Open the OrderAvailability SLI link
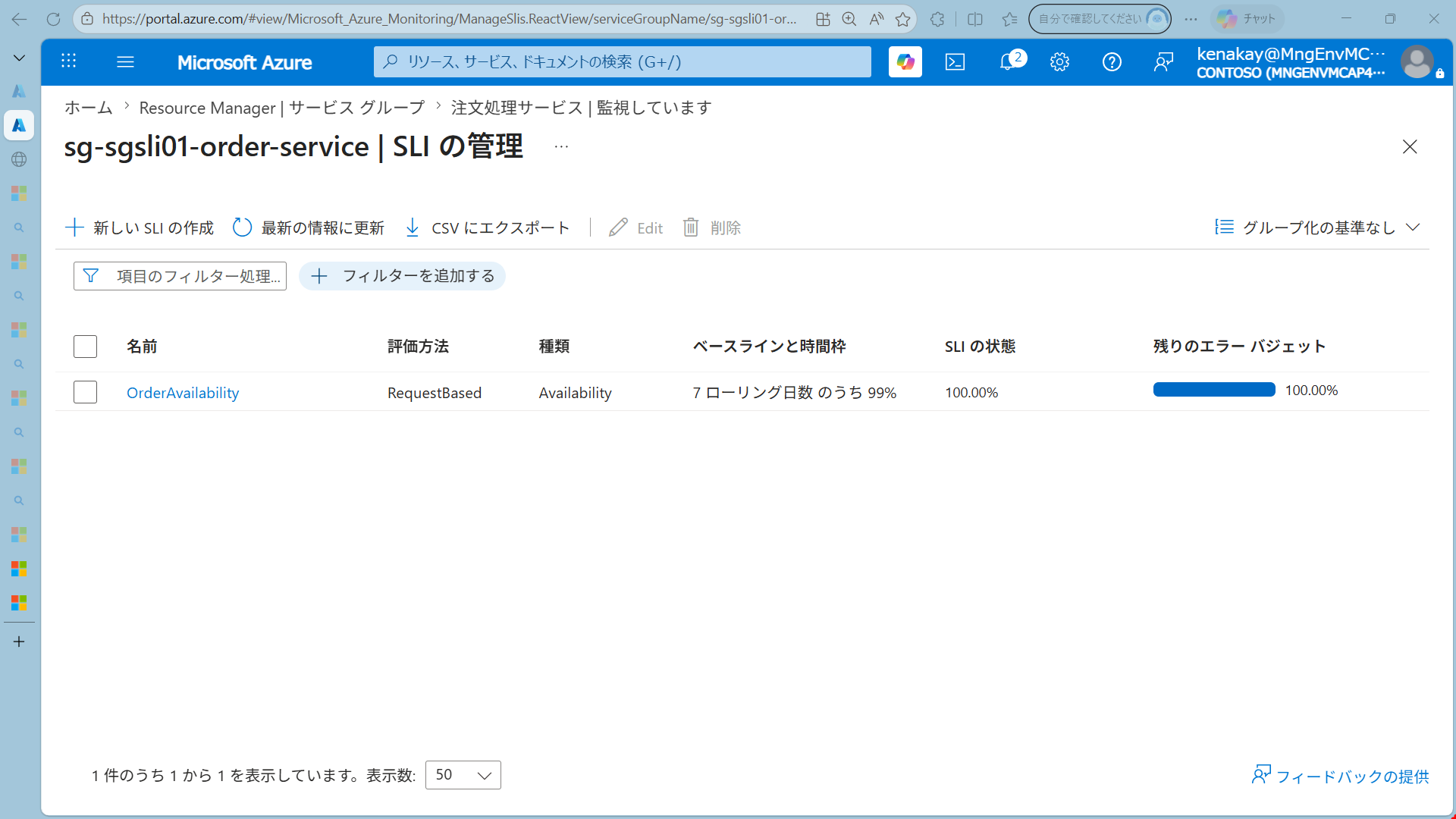 [183, 393]
